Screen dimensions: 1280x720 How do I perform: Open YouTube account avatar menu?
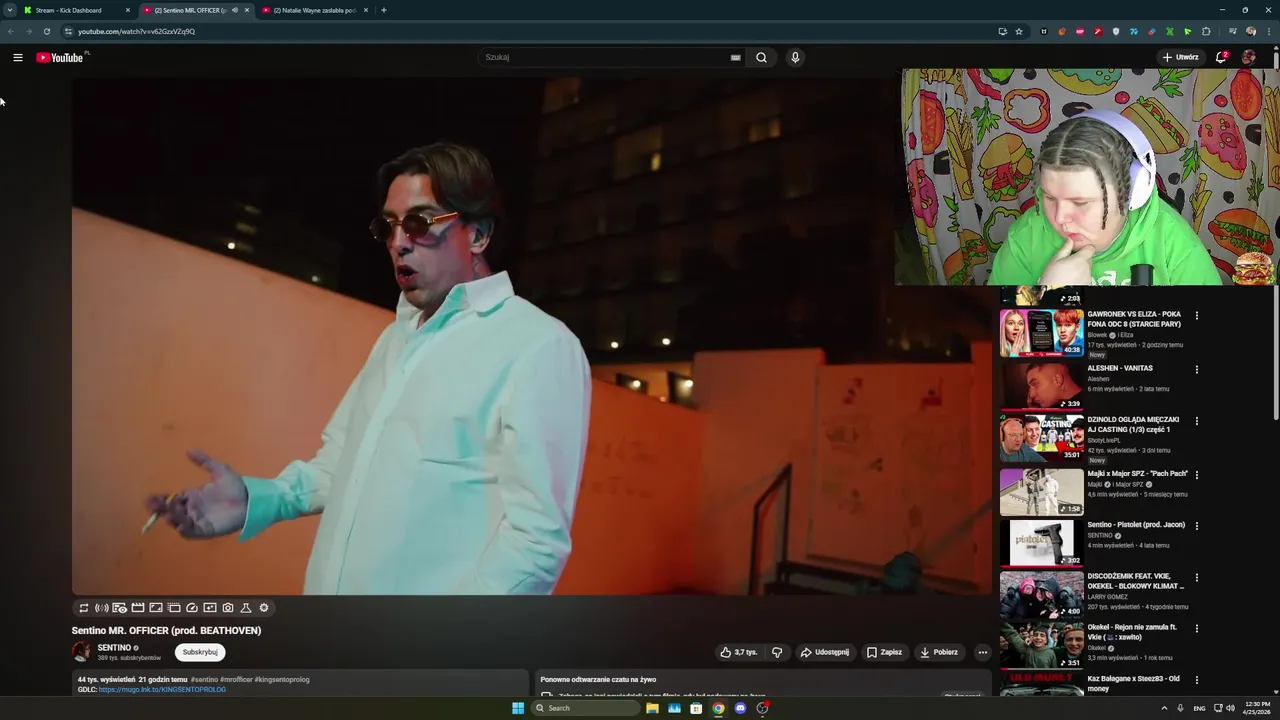1248,57
